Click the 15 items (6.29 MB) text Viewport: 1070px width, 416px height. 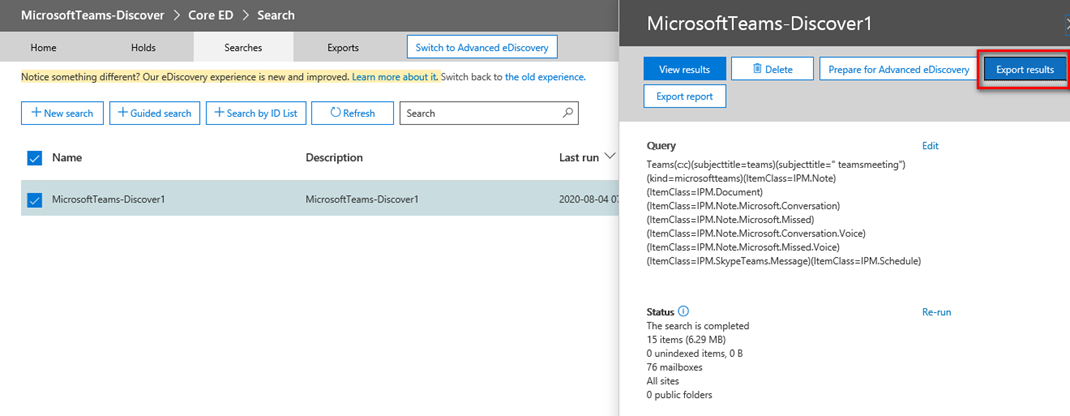point(686,339)
